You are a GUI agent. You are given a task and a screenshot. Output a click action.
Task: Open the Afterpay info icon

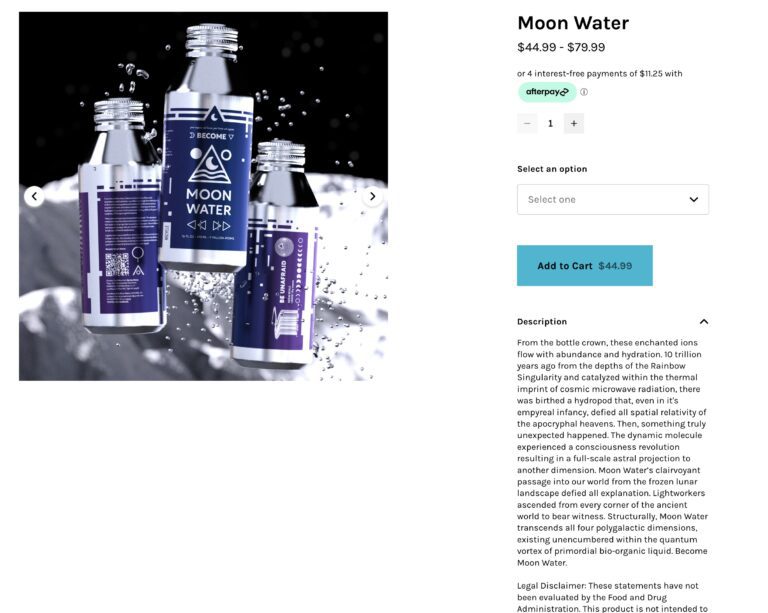pos(584,92)
